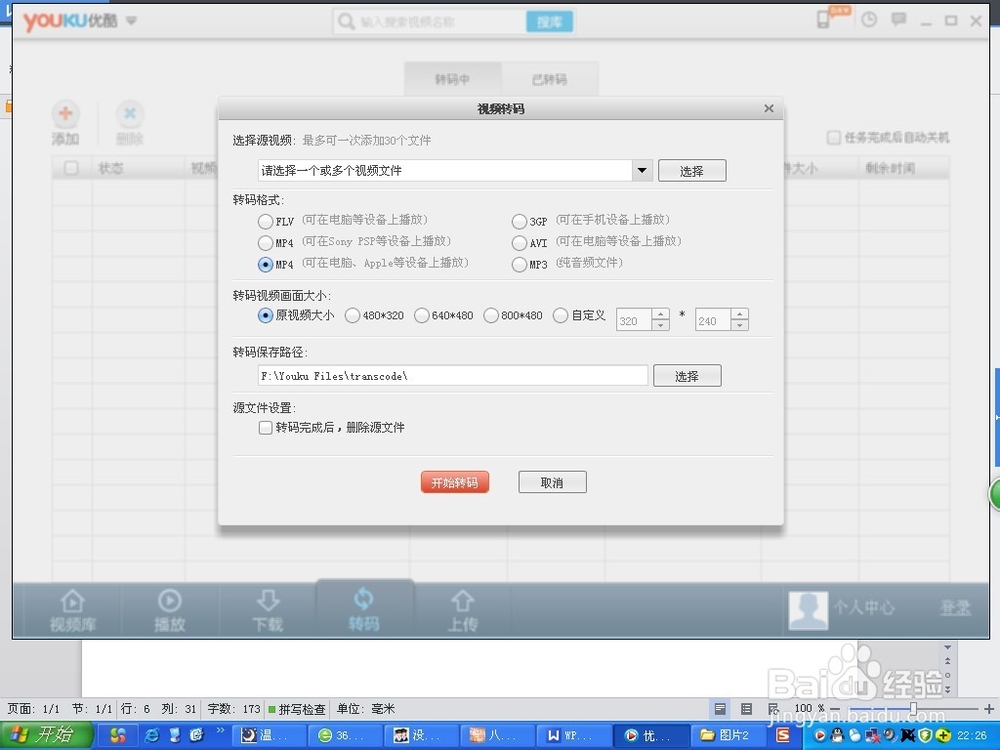Toggle the select-all checkbox in table header
Viewport: 1000px width, 750px height.
[x=71, y=168]
